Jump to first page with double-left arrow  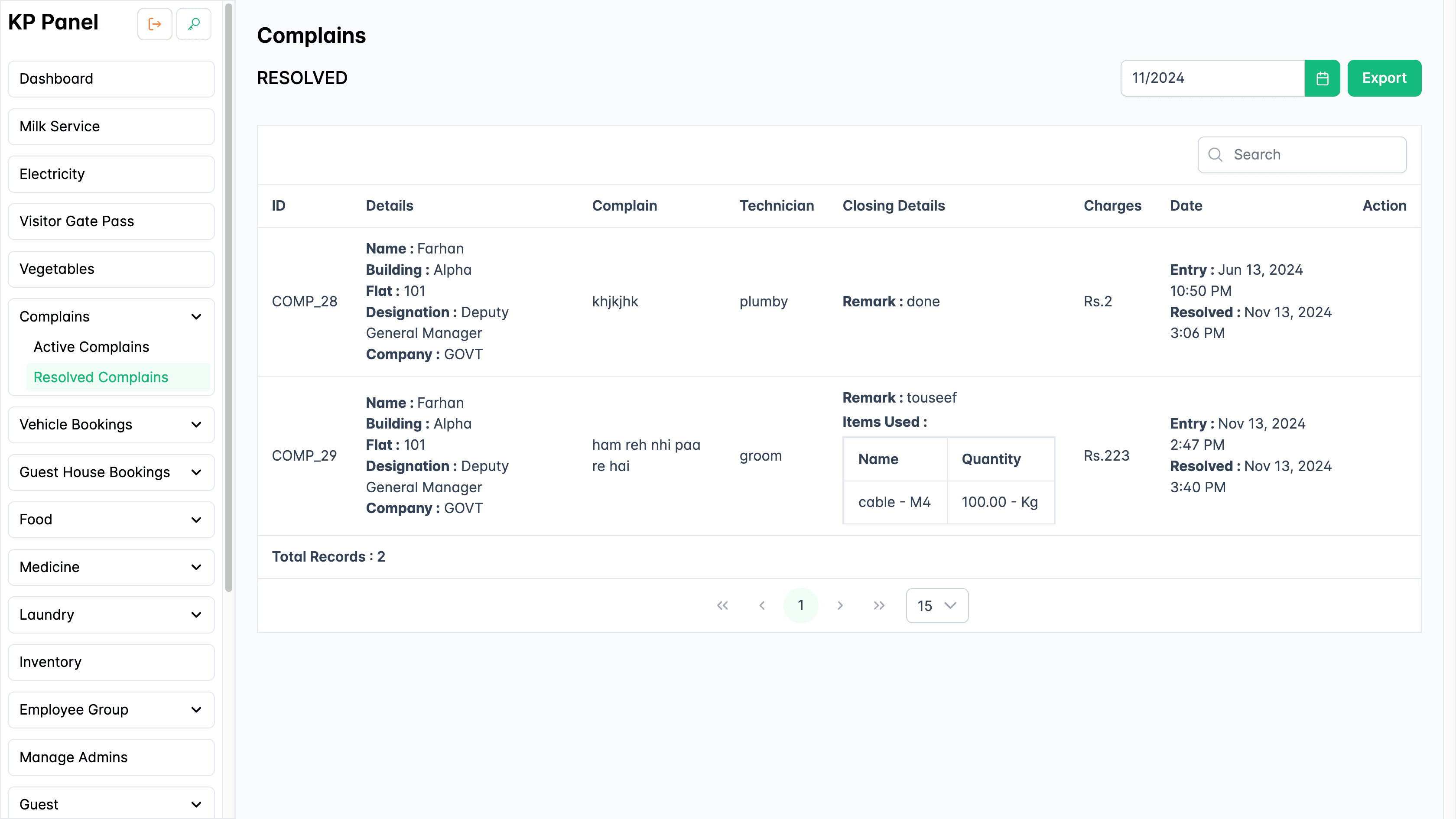click(722, 605)
